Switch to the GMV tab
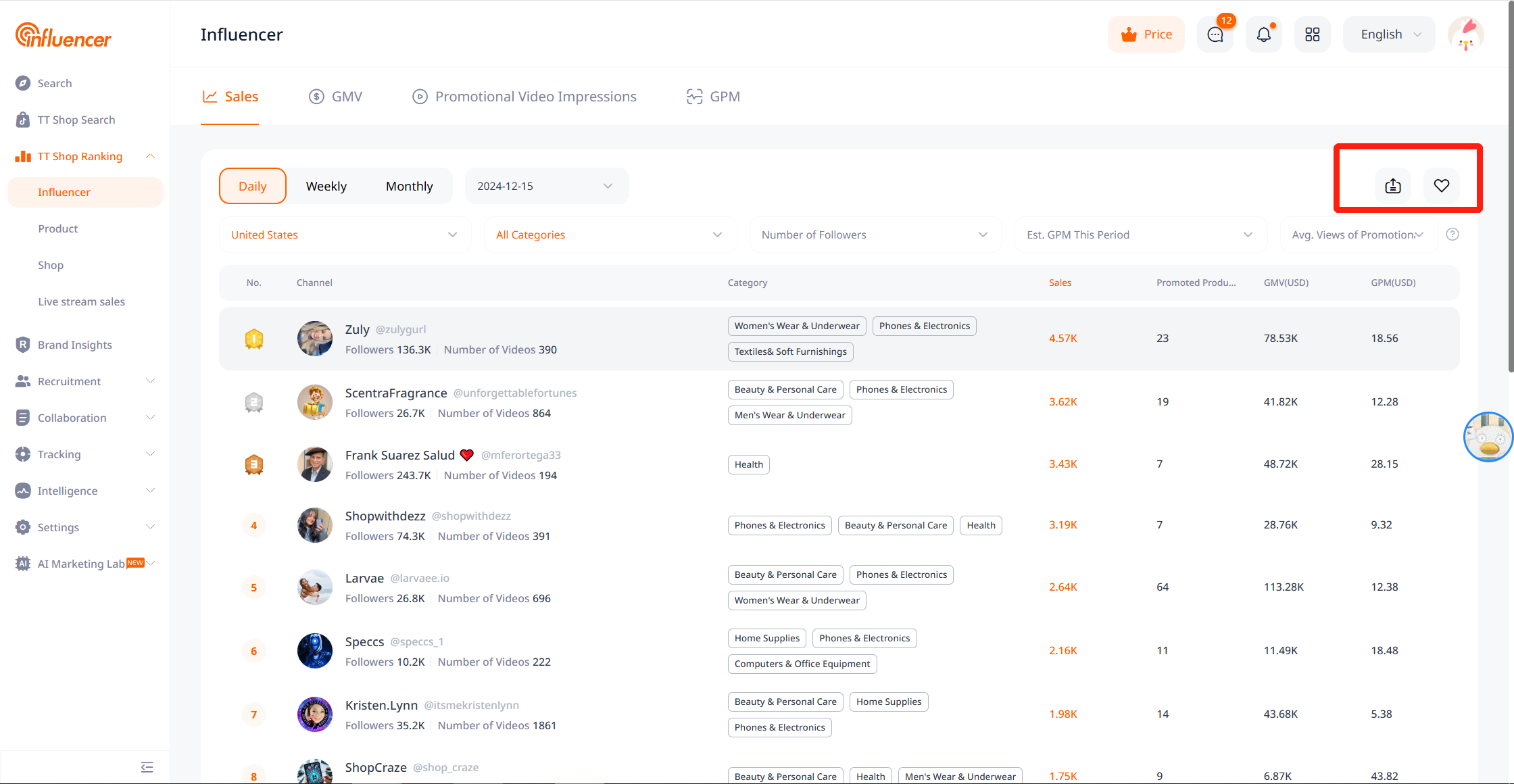The height and width of the screenshot is (784, 1514). point(336,97)
